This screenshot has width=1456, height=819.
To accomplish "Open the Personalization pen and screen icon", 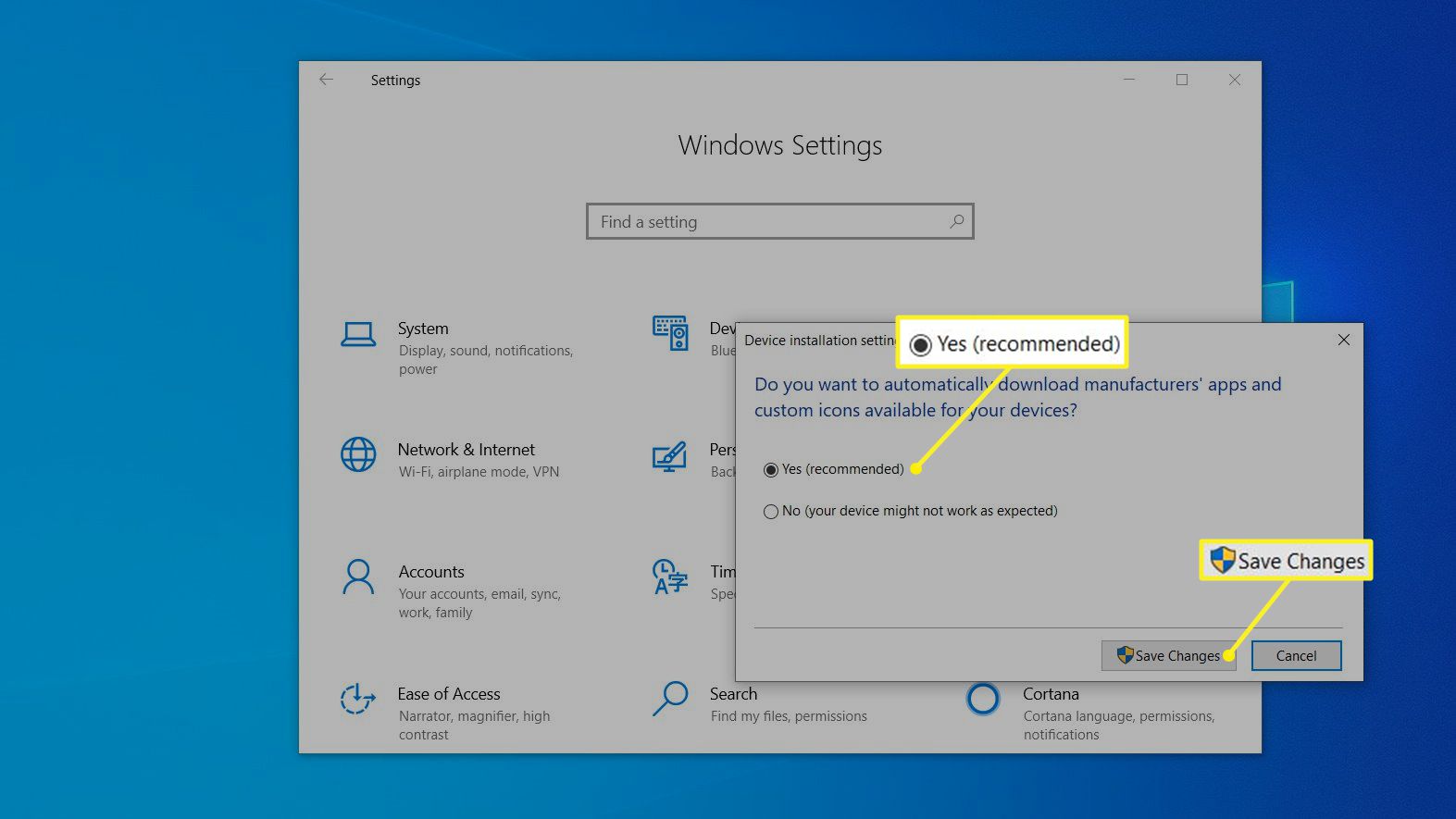I will [x=669, y=456].
